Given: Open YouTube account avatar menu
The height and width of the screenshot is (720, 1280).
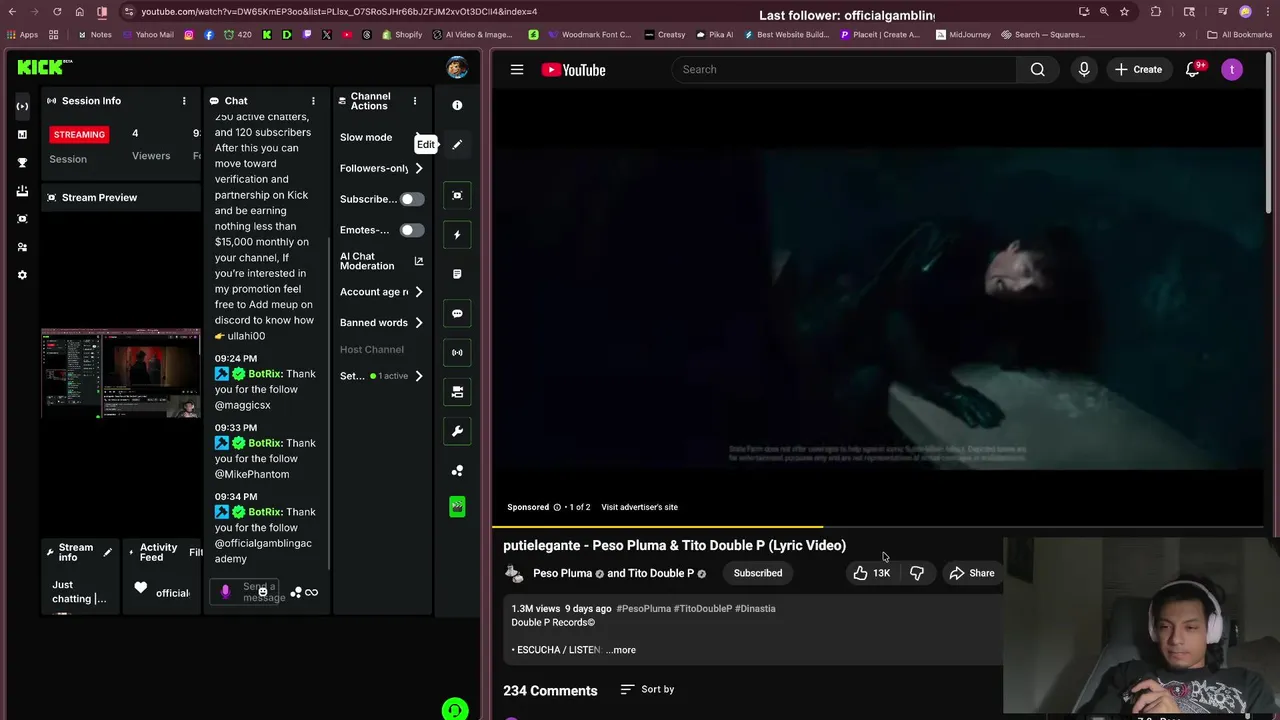Looking at the screenshot, I should (x=1232, y=70).
